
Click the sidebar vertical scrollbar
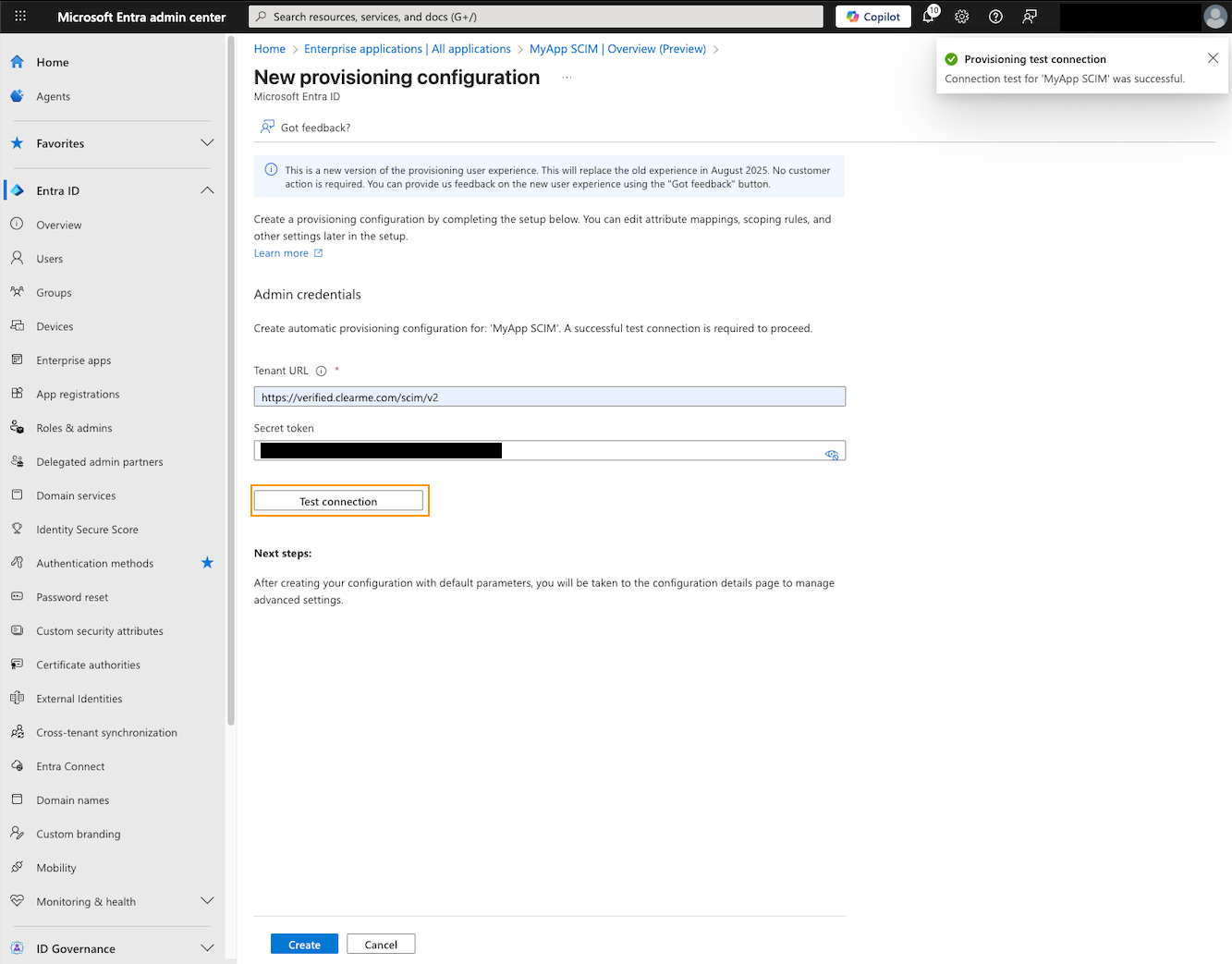tap(230, 379)
